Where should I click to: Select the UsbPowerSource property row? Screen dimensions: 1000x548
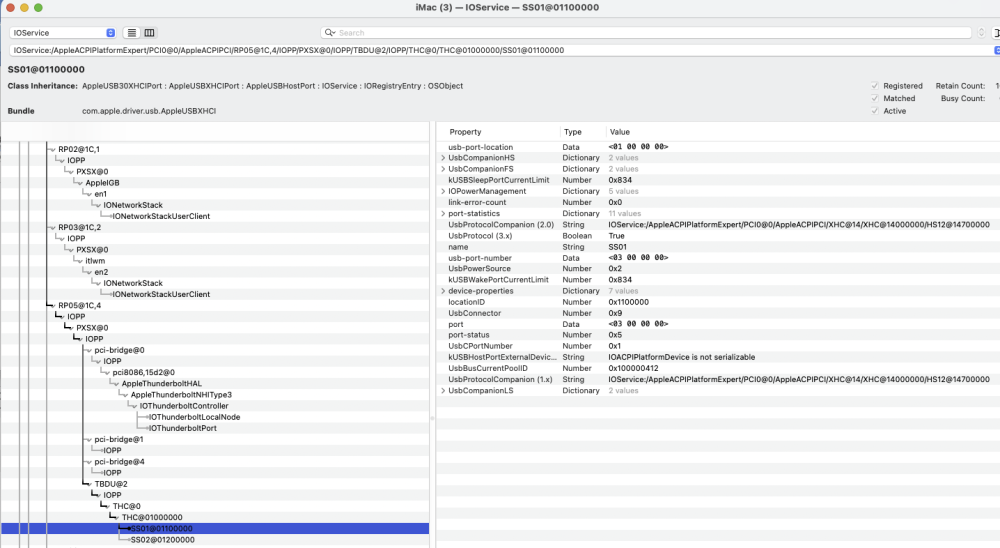click(x=718, y=269)
